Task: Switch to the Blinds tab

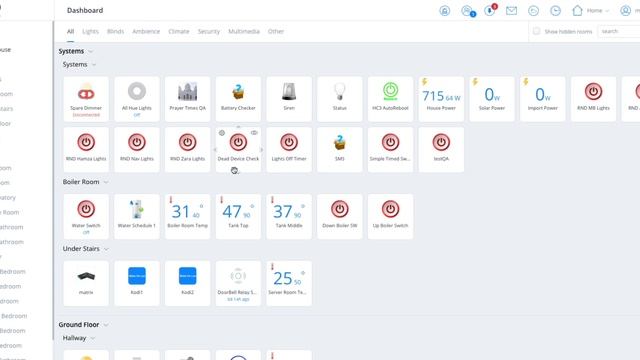Action: click(x=116, y=31)
